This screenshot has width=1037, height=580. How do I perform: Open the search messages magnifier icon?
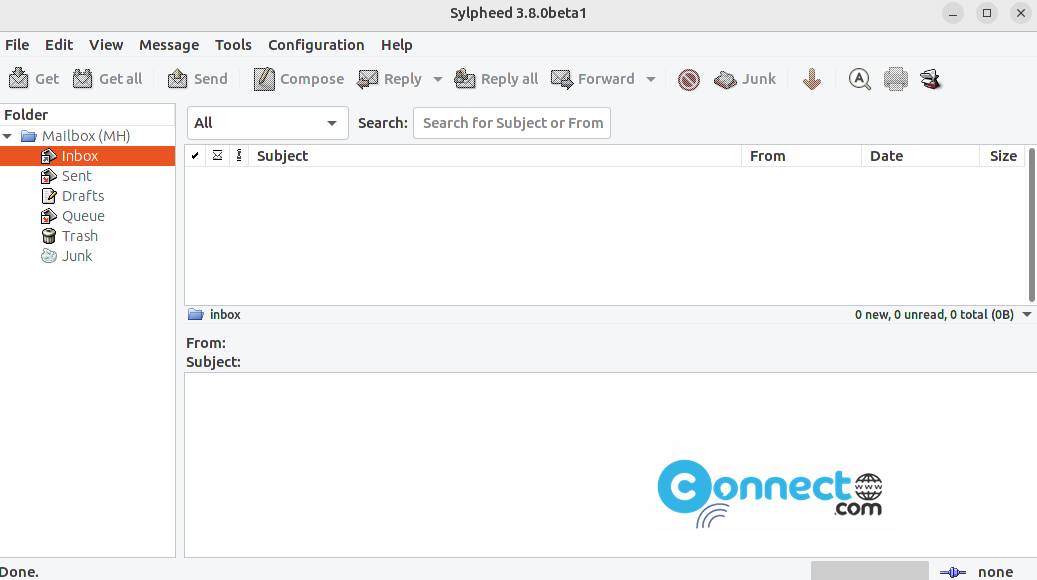[x=859, y=79]
